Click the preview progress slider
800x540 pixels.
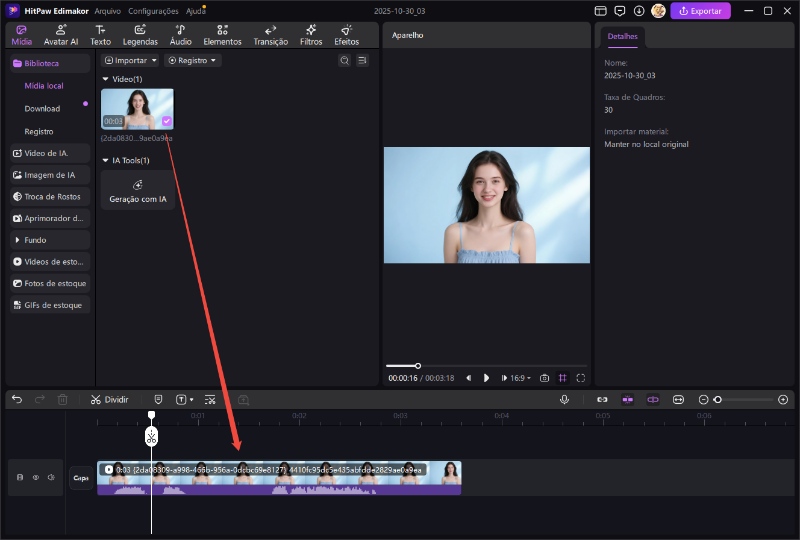coord(487,366)
